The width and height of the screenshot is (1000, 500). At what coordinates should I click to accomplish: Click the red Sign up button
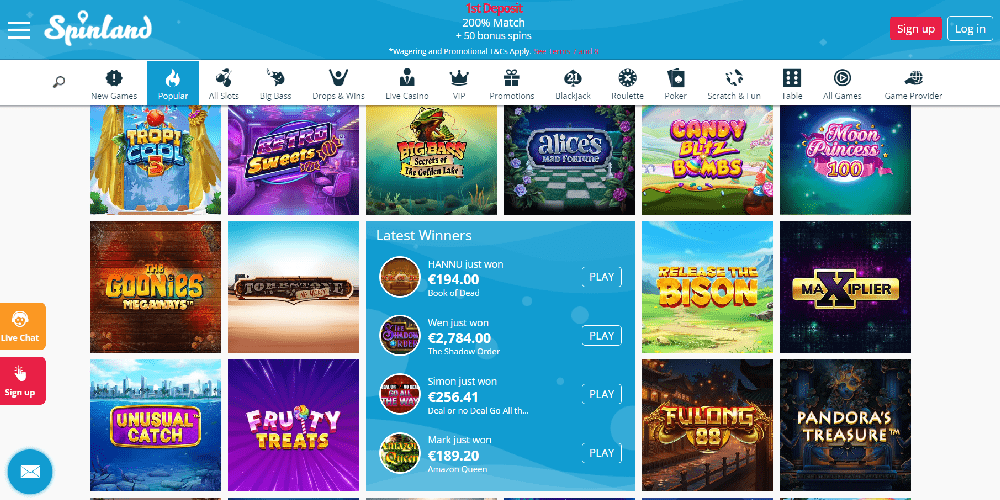[916, 29]
